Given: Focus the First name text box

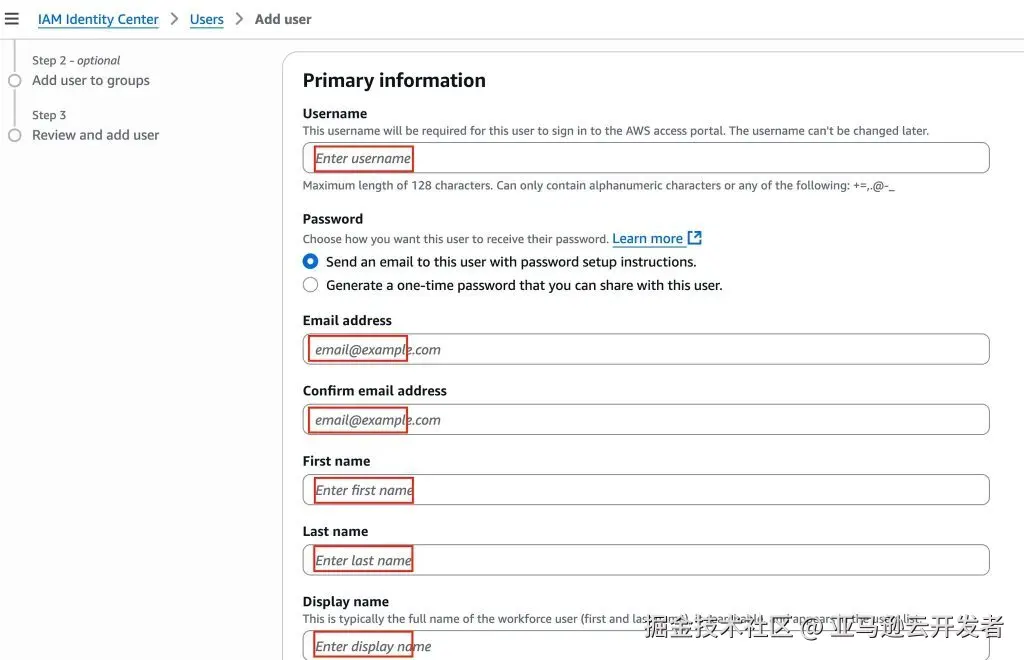Looking at the screenshot, I should point(646,490).
